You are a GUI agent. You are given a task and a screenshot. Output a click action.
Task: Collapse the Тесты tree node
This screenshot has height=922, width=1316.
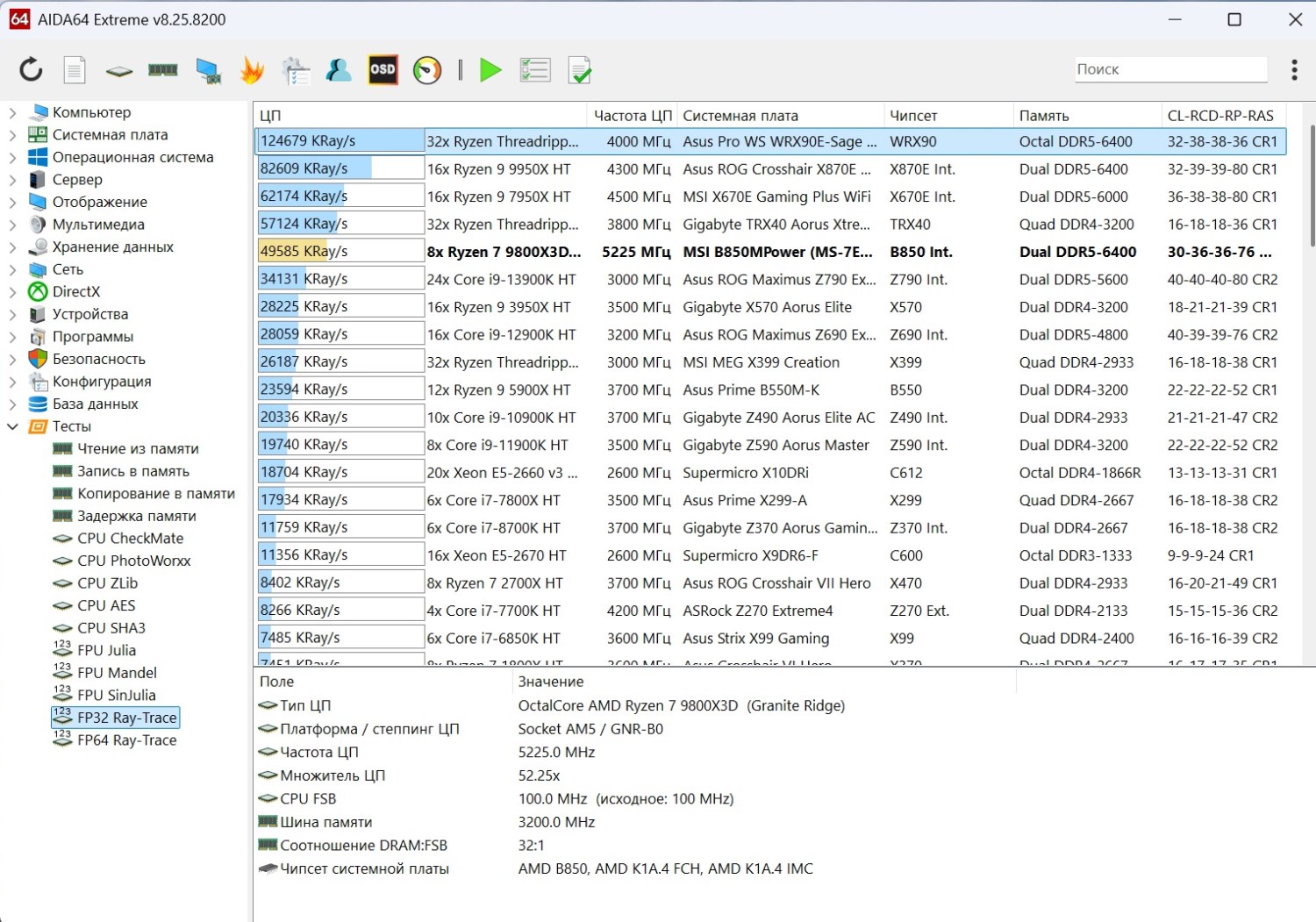(x=12, y=426)
